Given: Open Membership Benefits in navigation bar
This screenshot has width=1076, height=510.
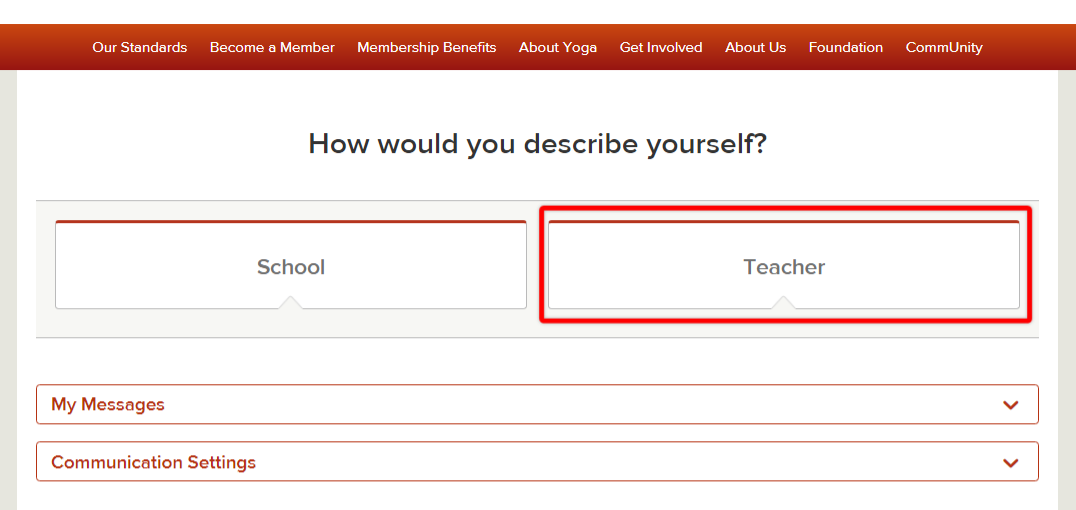Looking at the screenshot, I should [x=427, y=47].
